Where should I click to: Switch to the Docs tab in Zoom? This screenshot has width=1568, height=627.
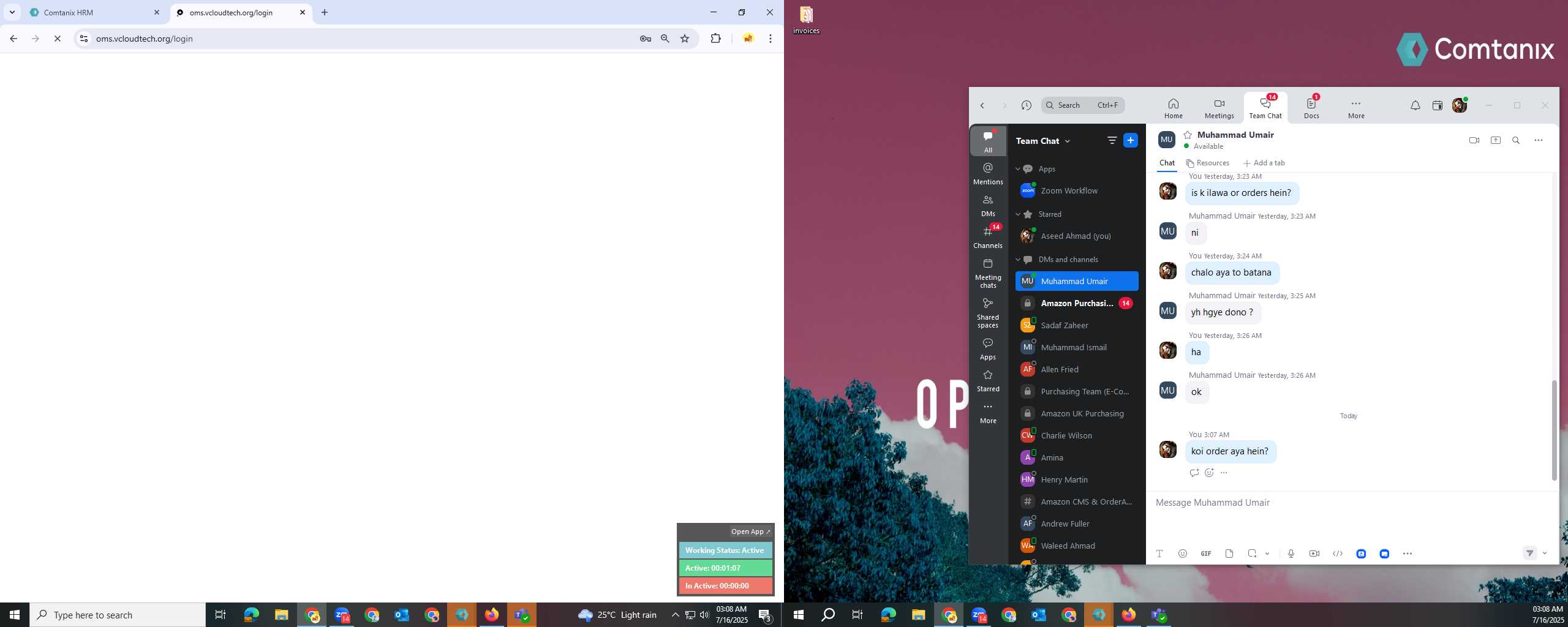click(1311, 108)
